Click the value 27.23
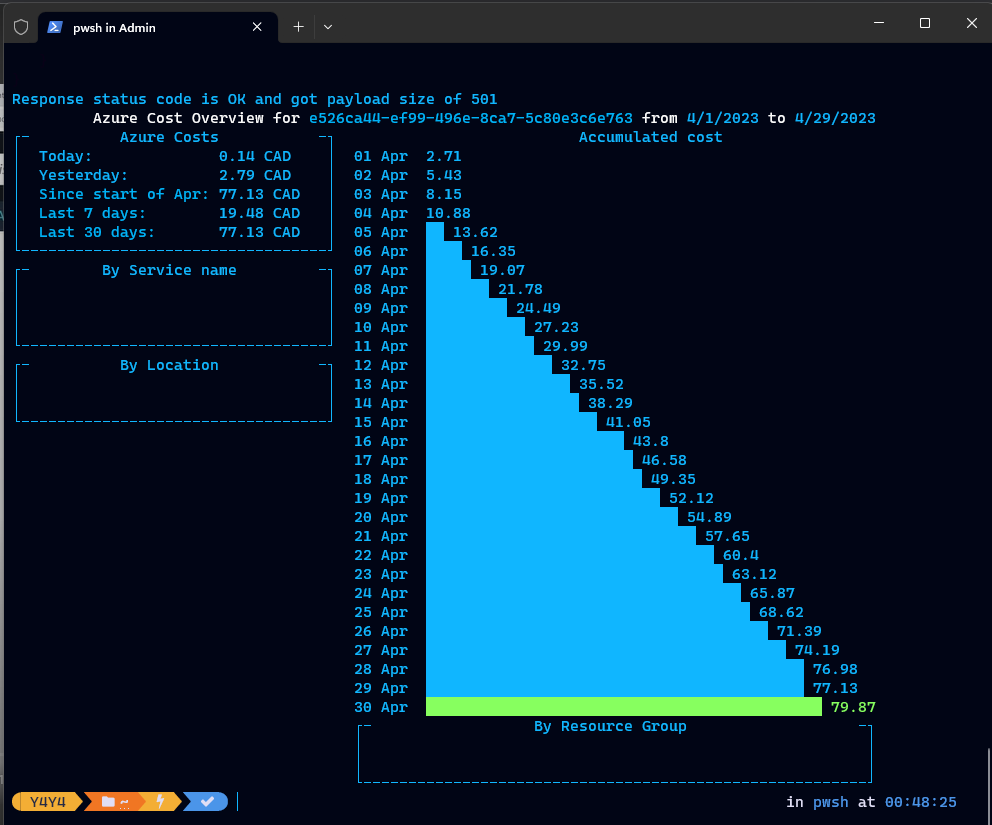992x825 pixels. pos(556,327)
